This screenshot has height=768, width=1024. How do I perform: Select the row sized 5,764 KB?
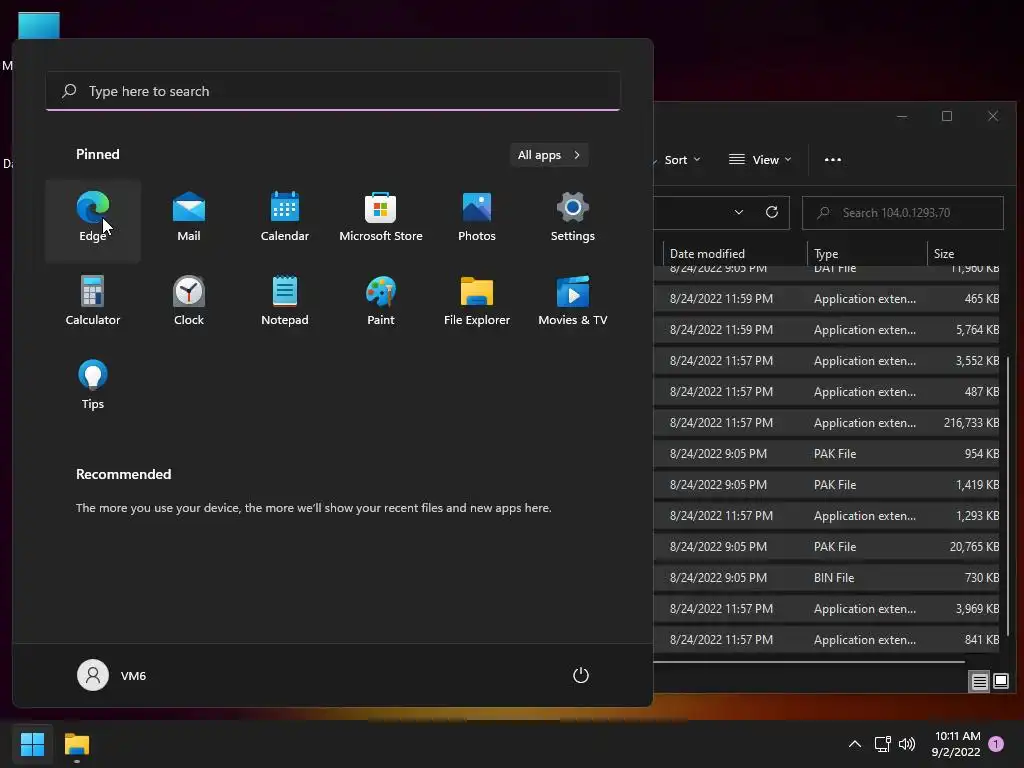(x=827, y=330)
